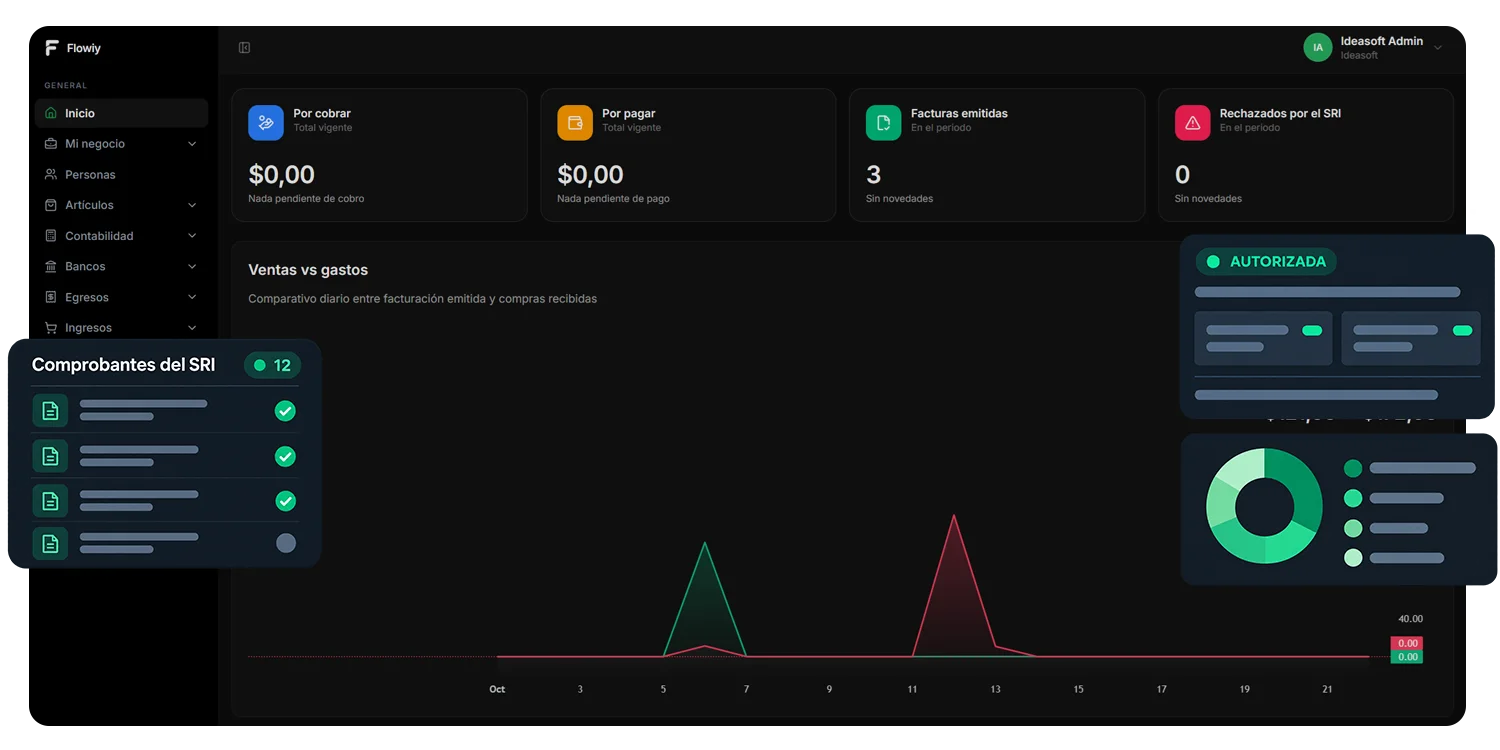
Task: Select the green sales peak in the chart
Action: pyautogui.click(x=705, y=545)
